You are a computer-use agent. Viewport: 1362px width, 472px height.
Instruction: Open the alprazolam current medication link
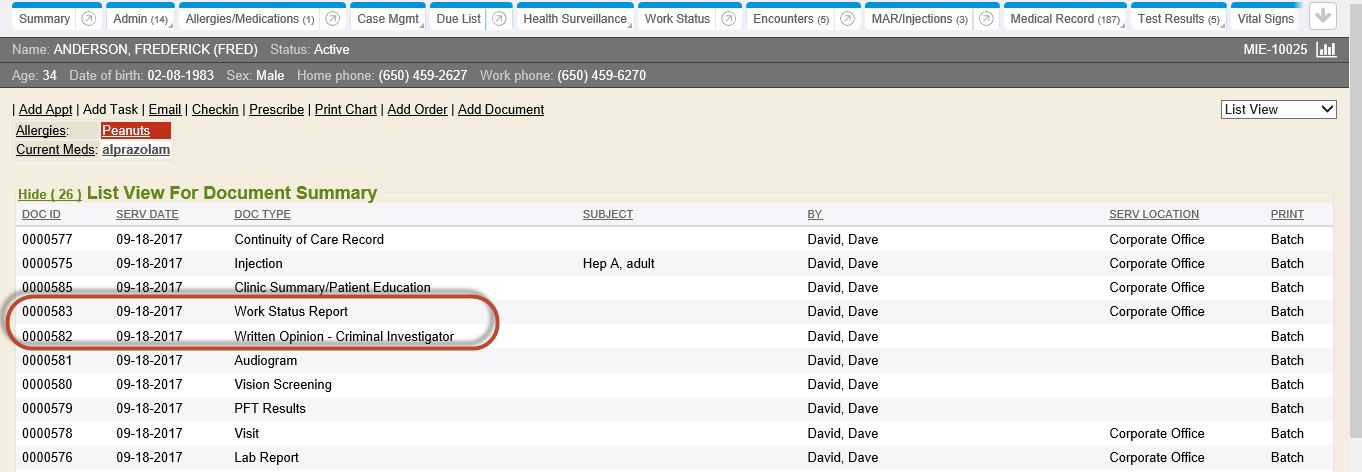135,150
